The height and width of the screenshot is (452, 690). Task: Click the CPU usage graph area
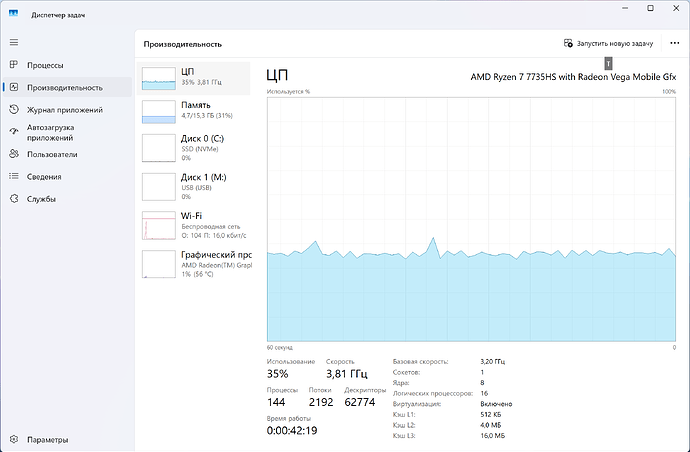(471, 218)
